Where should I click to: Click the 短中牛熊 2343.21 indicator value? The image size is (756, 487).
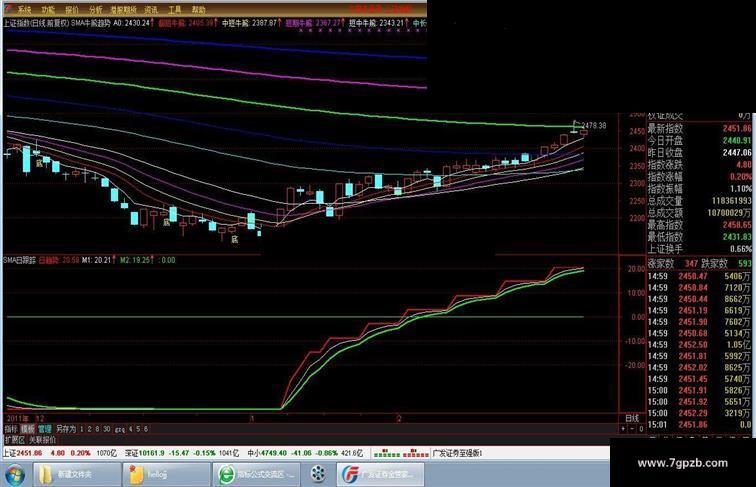coord(378,23)
